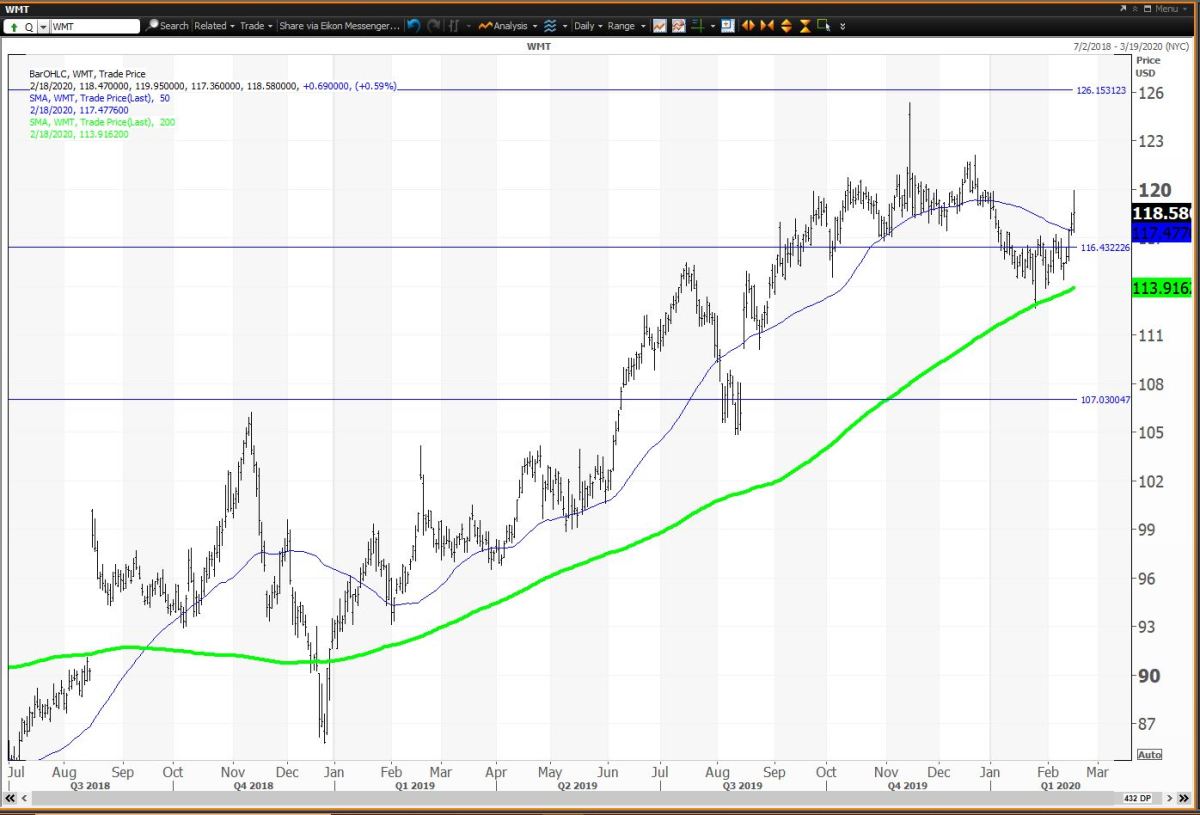Click the blue Undo arrow icon
1200x815 pixels.
(x=414, y=25)
